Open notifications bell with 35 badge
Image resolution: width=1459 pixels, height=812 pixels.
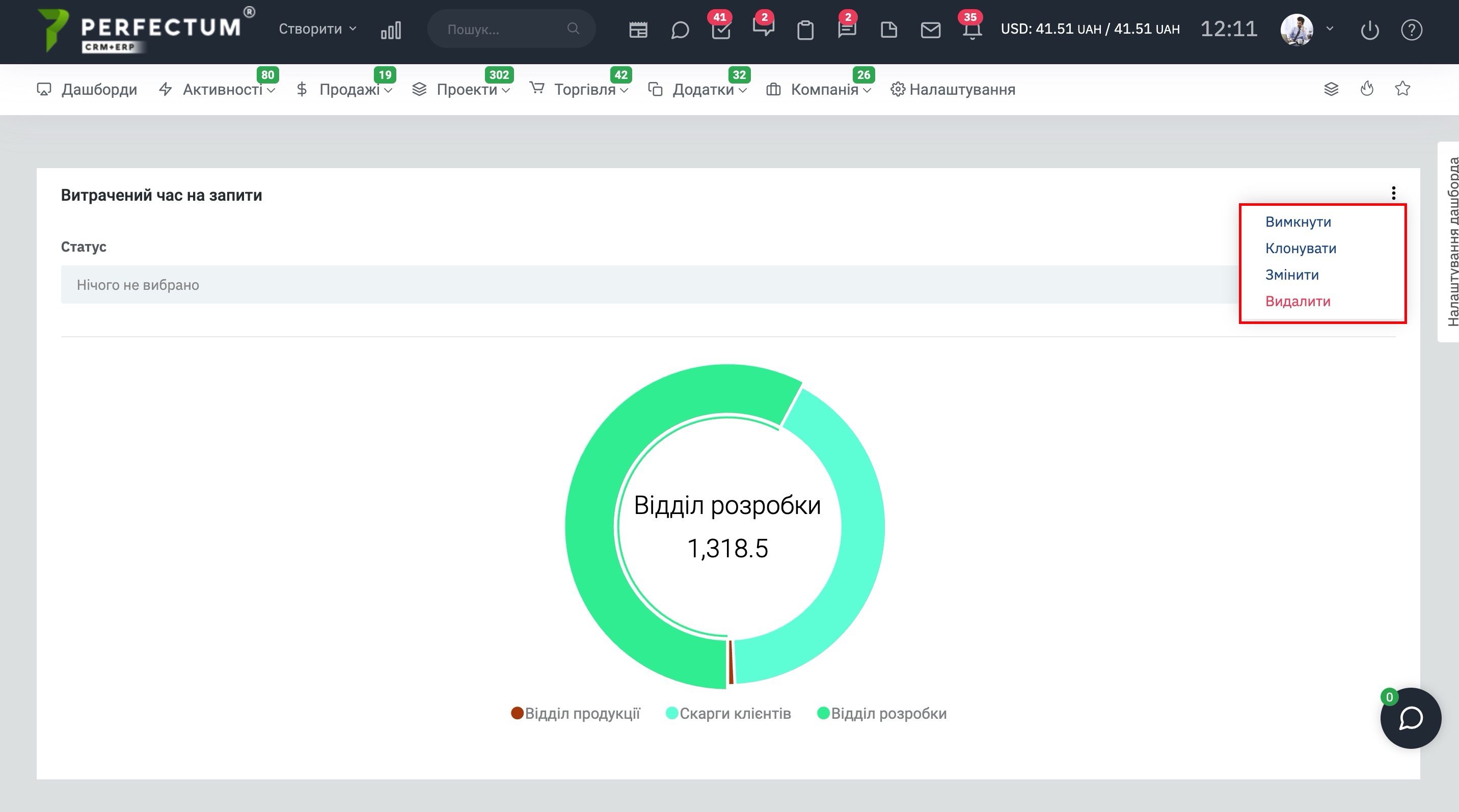pos(972,30)
